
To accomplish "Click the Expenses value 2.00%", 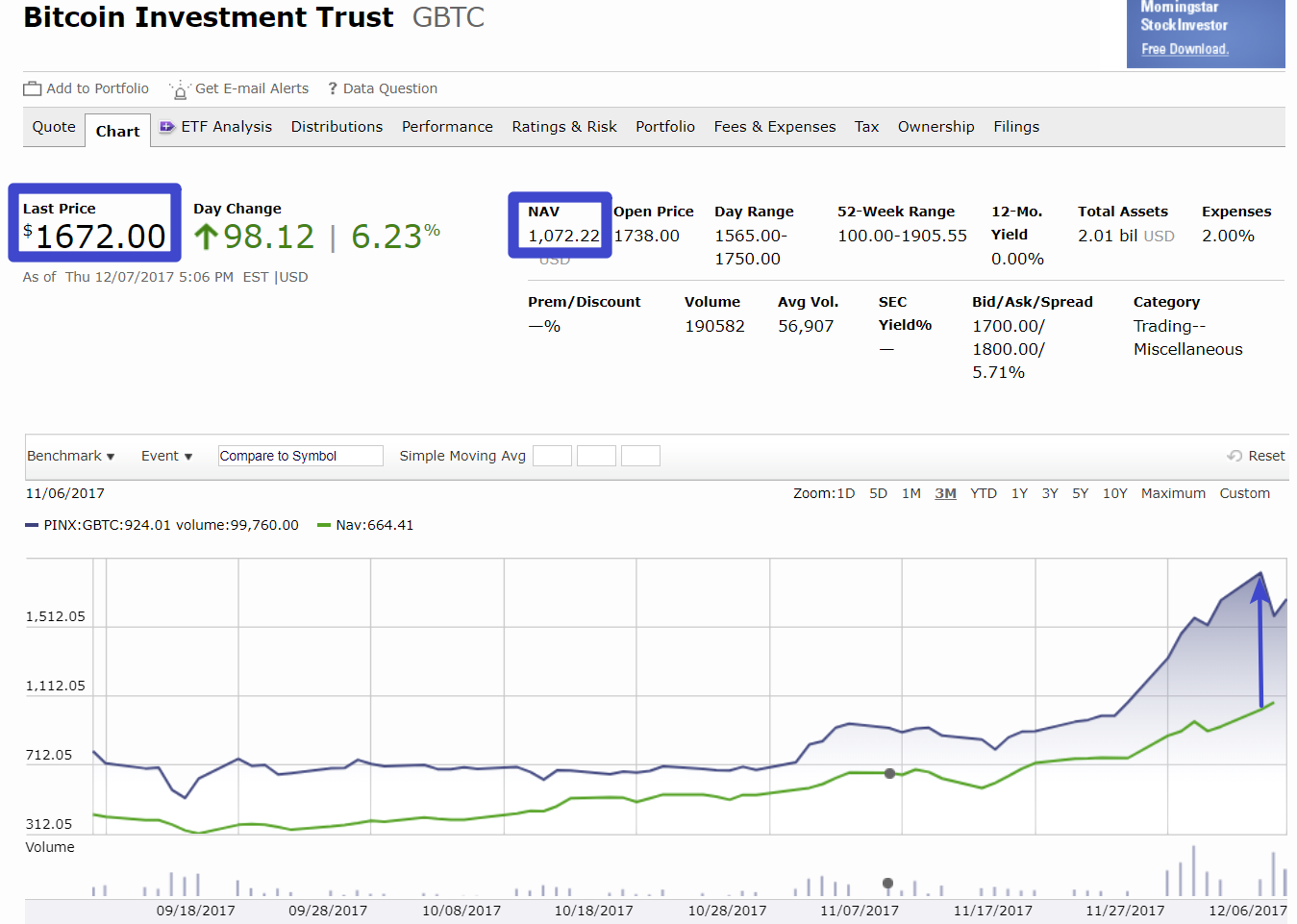I will point(1228,236).
